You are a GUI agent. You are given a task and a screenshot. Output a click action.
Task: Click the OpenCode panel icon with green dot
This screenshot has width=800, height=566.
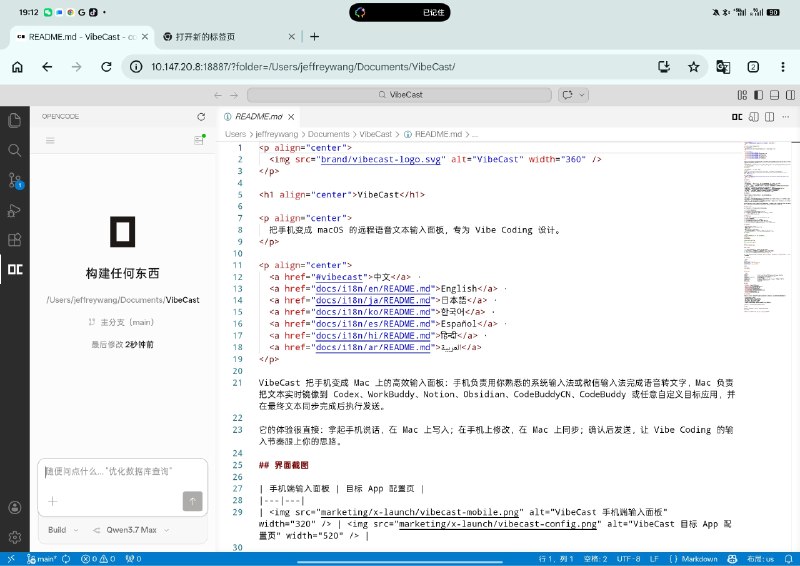pyautogui.click(x=199, y=140)
